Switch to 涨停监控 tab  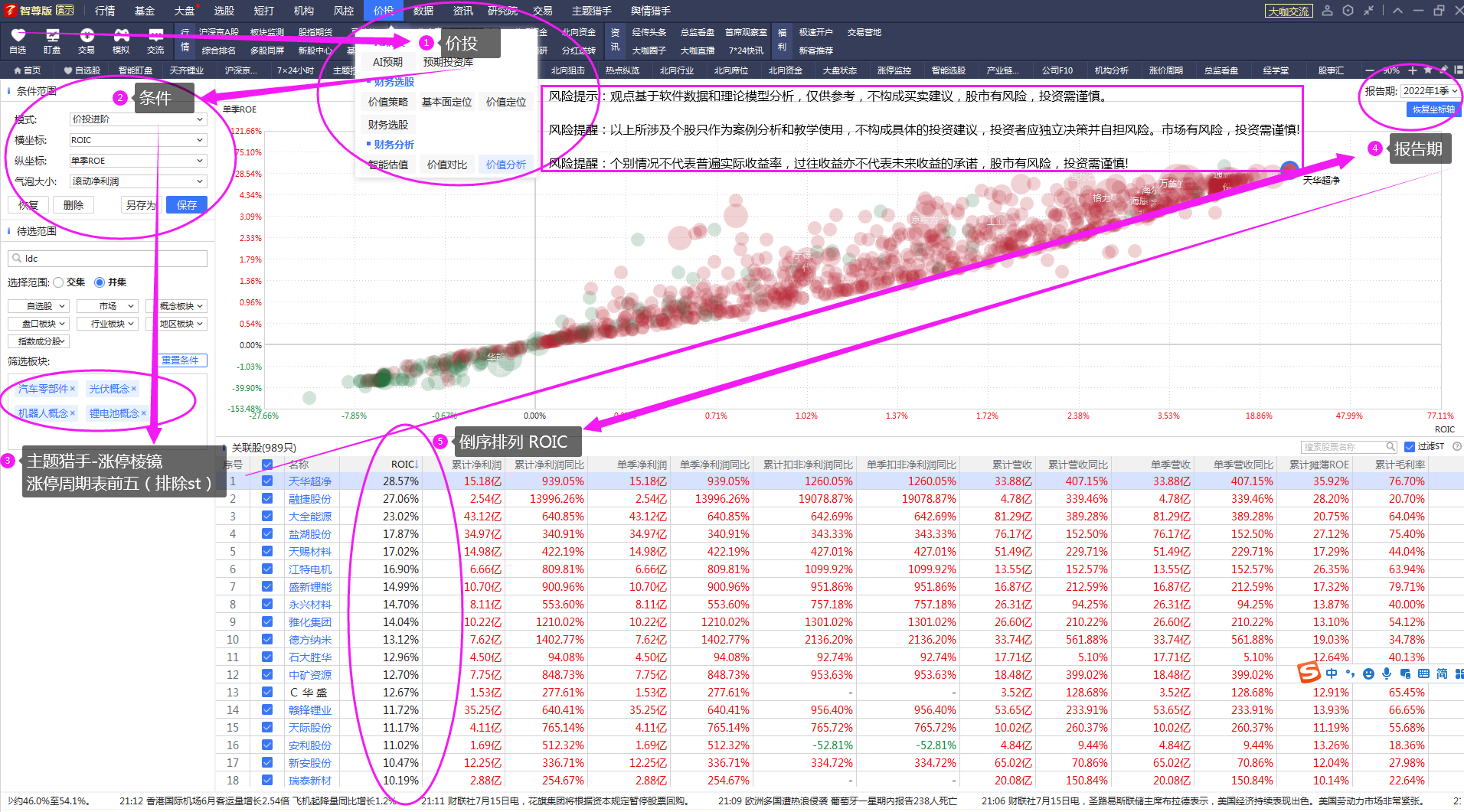(894, 70)
